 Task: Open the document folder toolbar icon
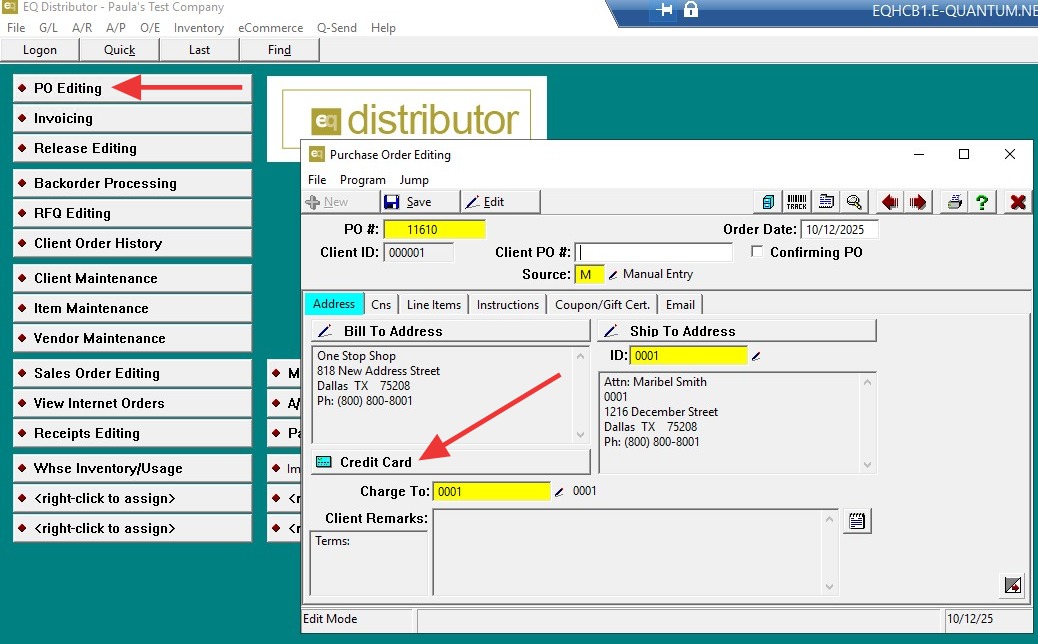[x=826, y=202]
